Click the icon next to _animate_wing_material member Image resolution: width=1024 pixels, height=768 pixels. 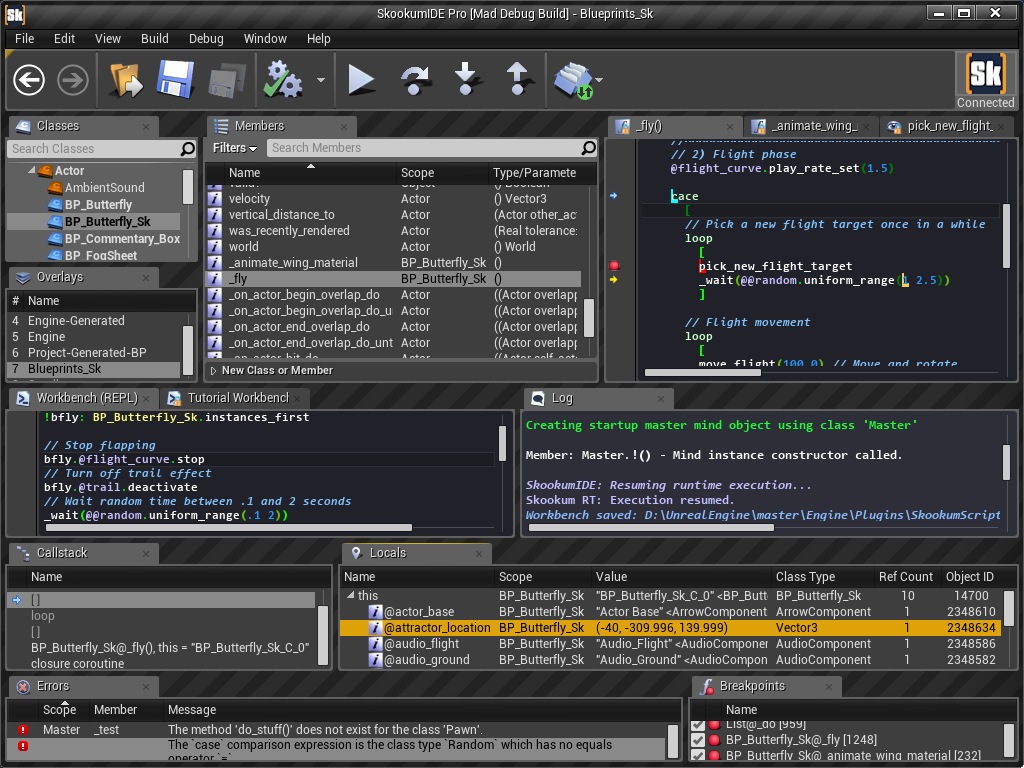click(214, 263)
